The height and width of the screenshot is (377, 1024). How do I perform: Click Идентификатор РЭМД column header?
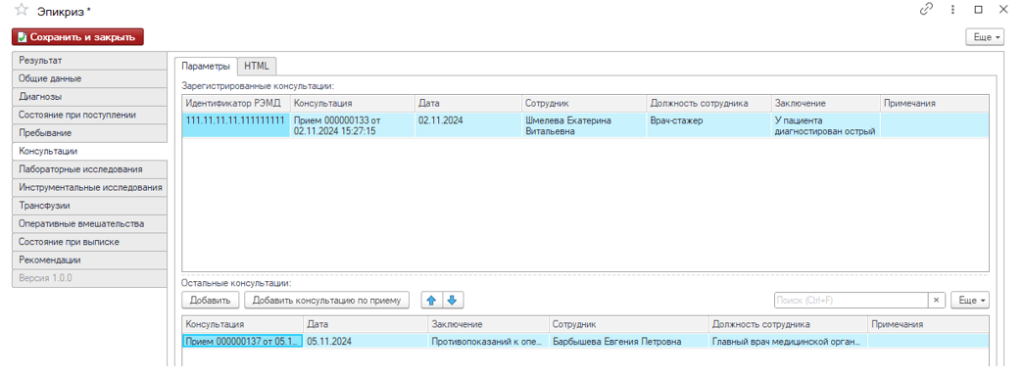pyautogui.click(x=236, y=103)
